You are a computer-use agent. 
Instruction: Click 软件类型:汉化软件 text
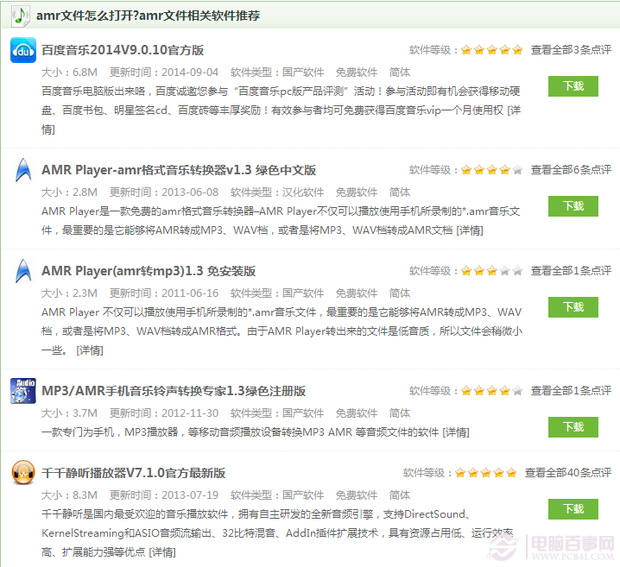pyautogui.click(x=277, y=192)
